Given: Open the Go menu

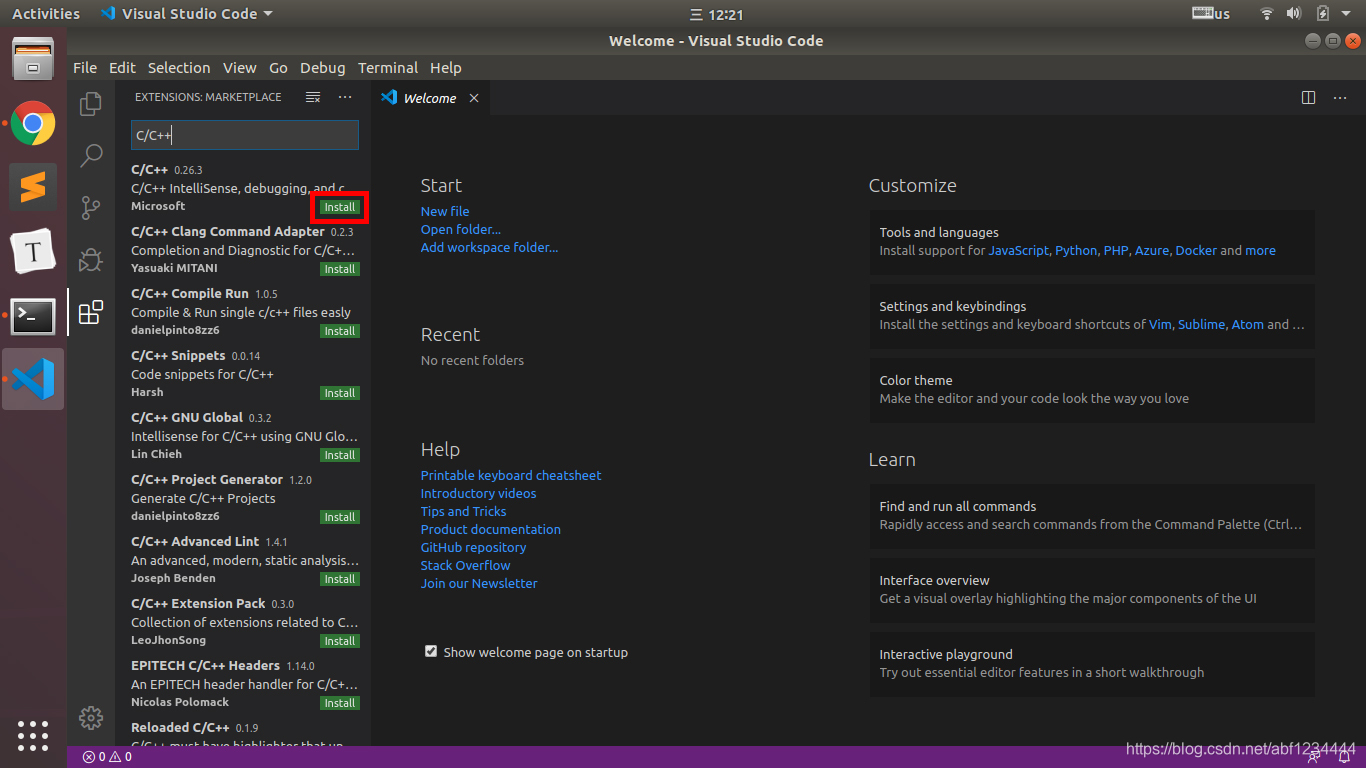Looking at the screenshot, I should tap(278, 68).
